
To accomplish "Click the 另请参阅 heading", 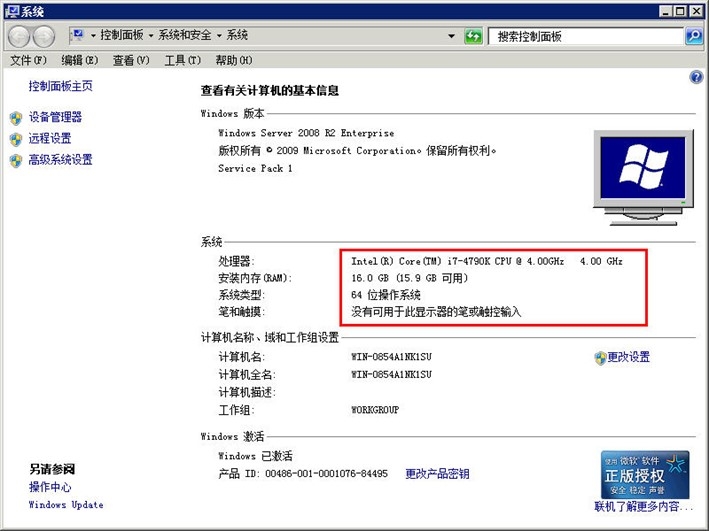I will click(x=52, y=469).
